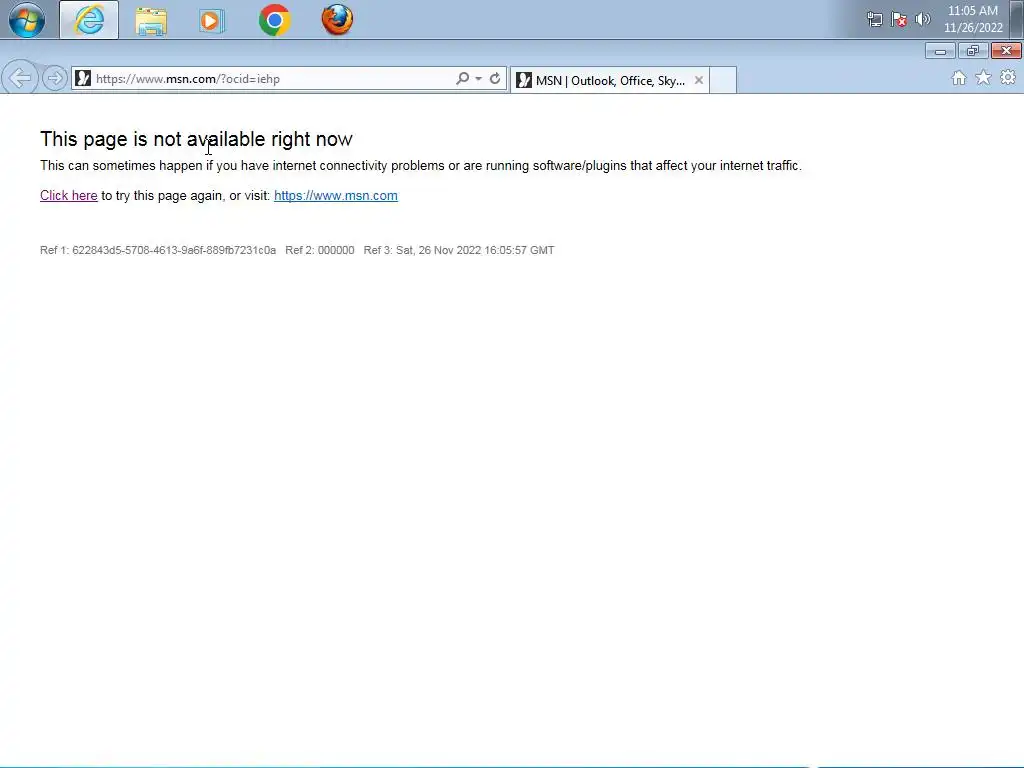Close the MSN tab with its X
Image resolution: width=1024 pixels, height=768 pixels.
click(x=699, y=80)
